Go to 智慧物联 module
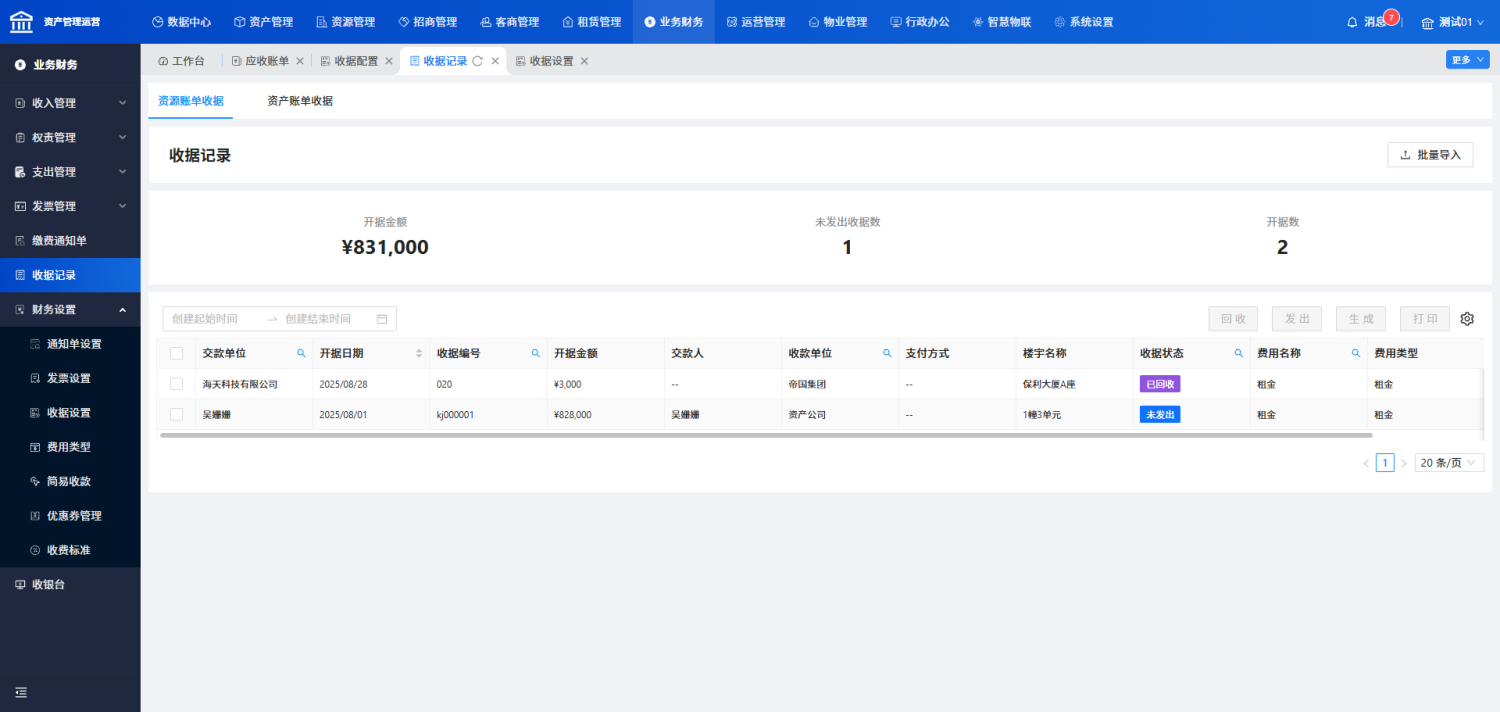The image size is (1500, 712). (x=1001, y=22)
